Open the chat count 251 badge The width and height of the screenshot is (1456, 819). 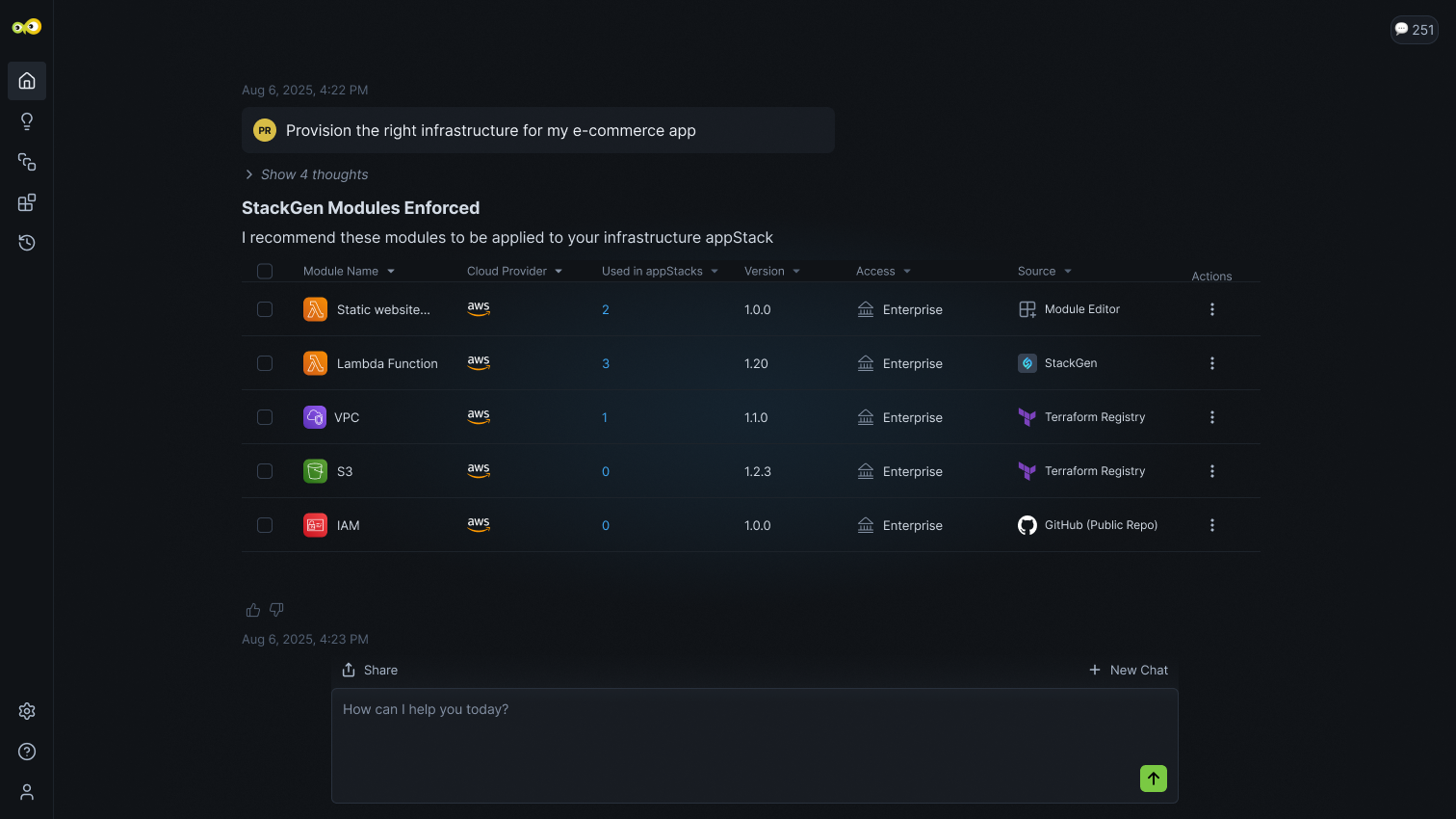point(1414,30)
